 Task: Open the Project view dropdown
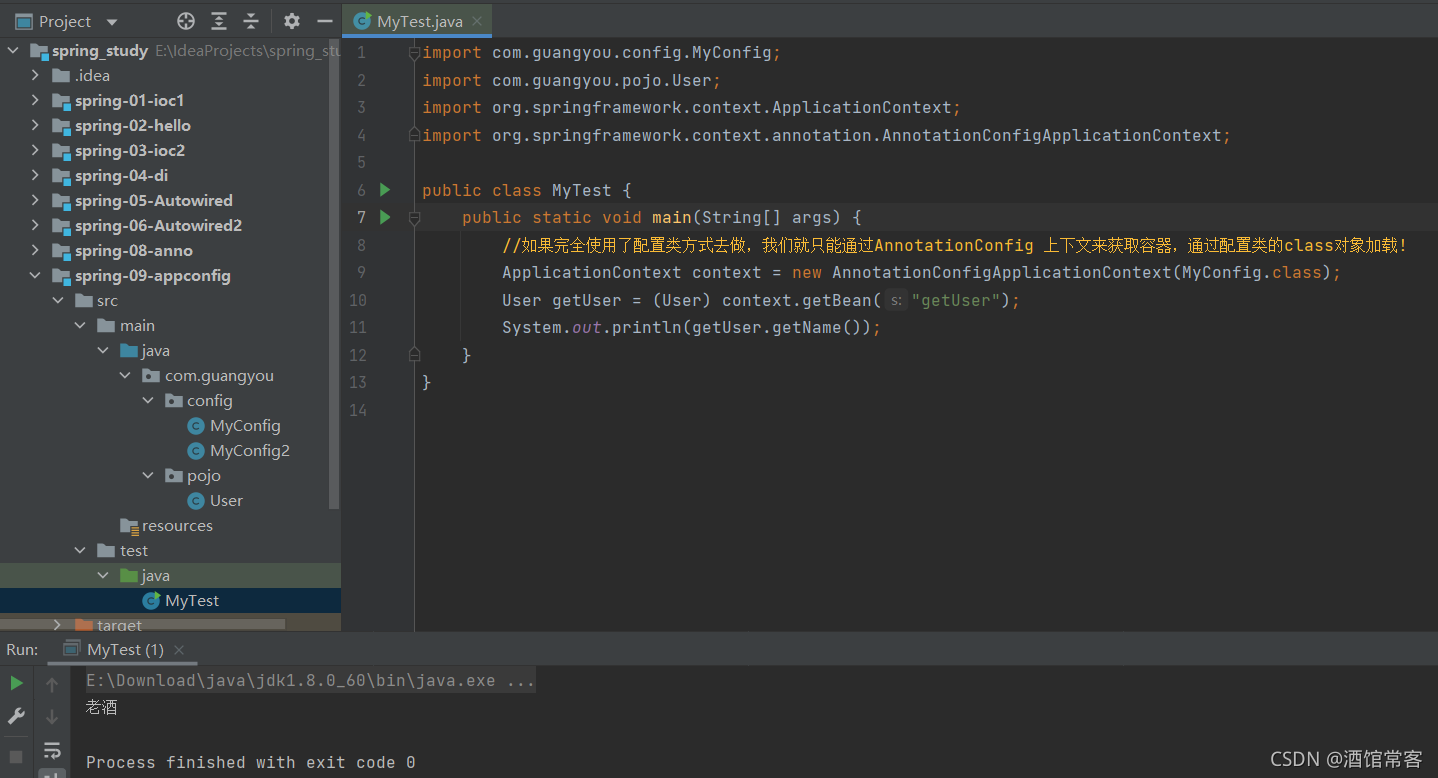point(111,22)
